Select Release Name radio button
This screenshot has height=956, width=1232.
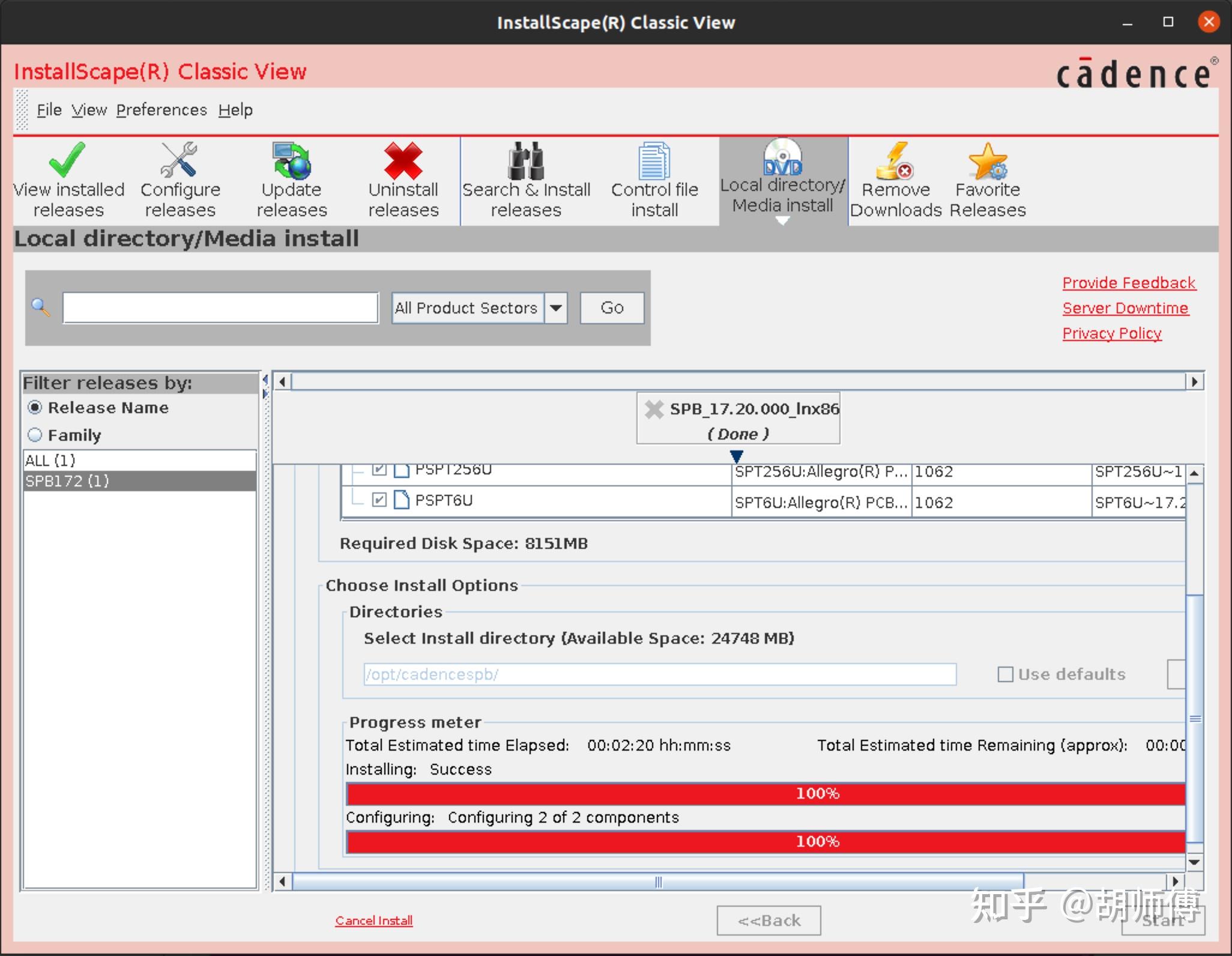pos(35,408)
